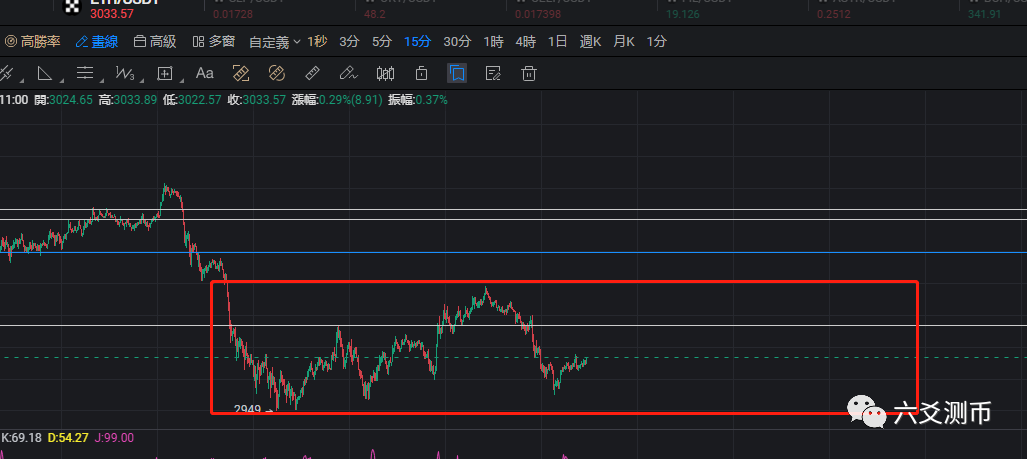Click the K:69.18 indicator value
This screenshot has height=459, width=1027.
pyautogui.click(x=20, y=437)
